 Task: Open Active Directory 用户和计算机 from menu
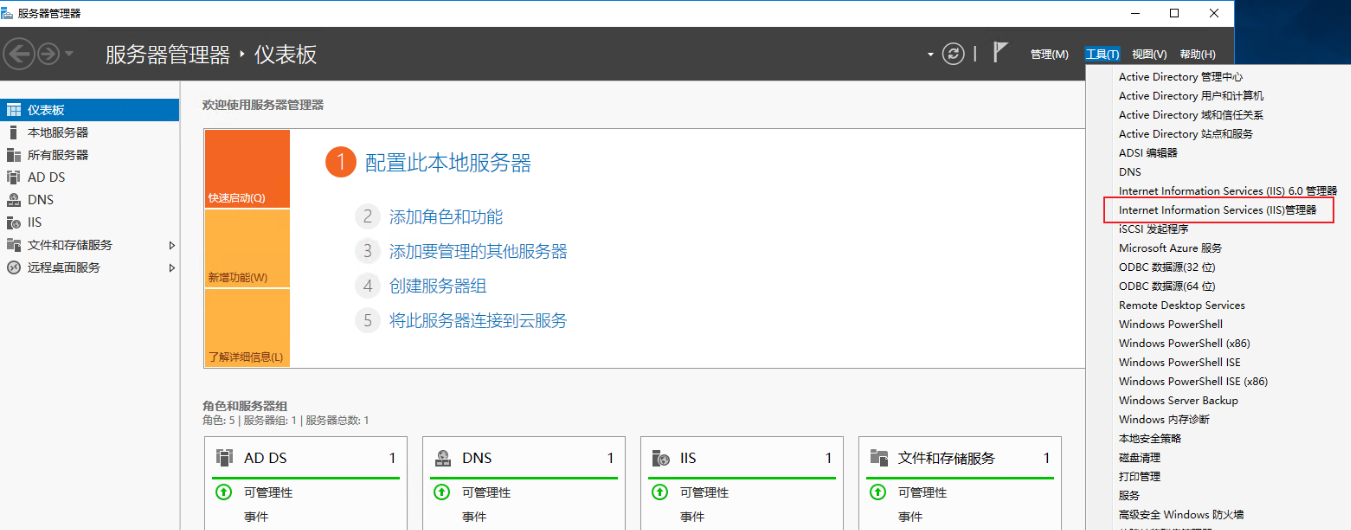click(x=1190, y=96)
